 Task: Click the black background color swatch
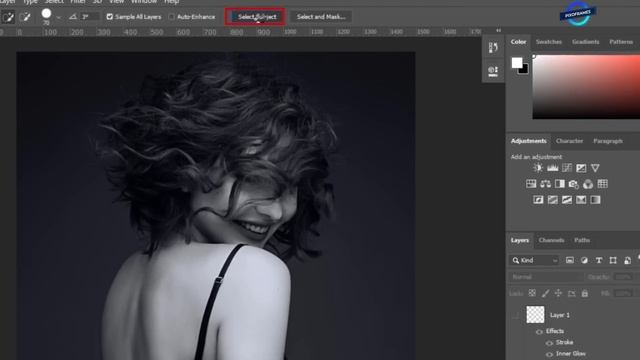click(524, 70)
